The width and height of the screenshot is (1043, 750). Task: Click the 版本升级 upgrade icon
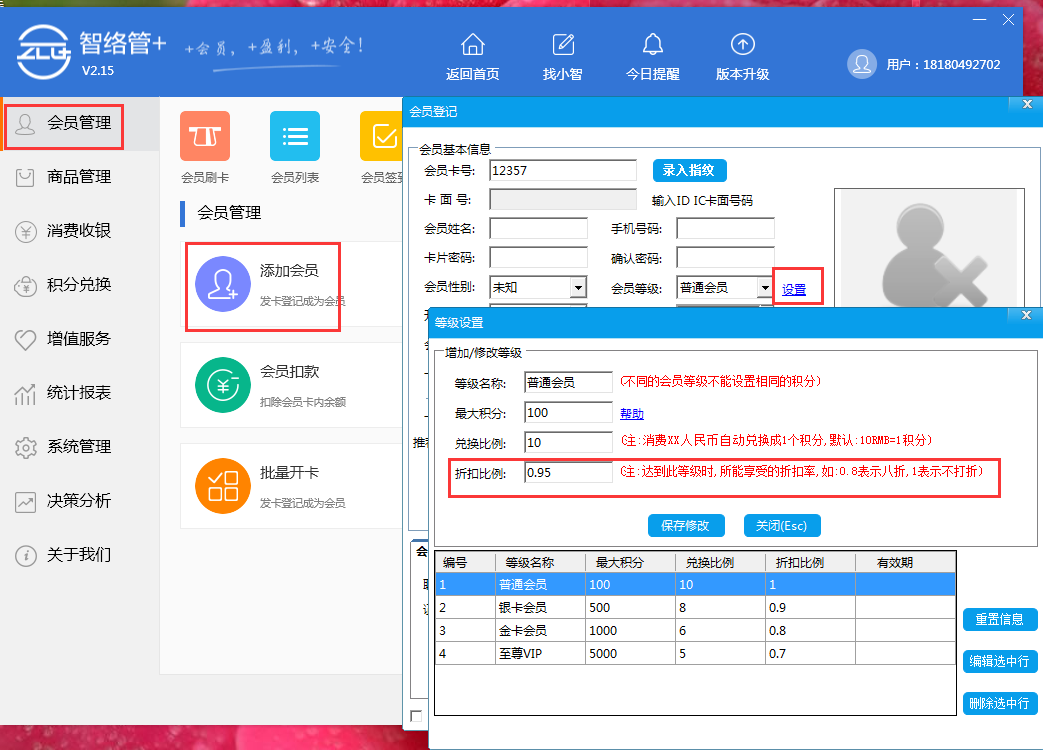coord(742,45)
